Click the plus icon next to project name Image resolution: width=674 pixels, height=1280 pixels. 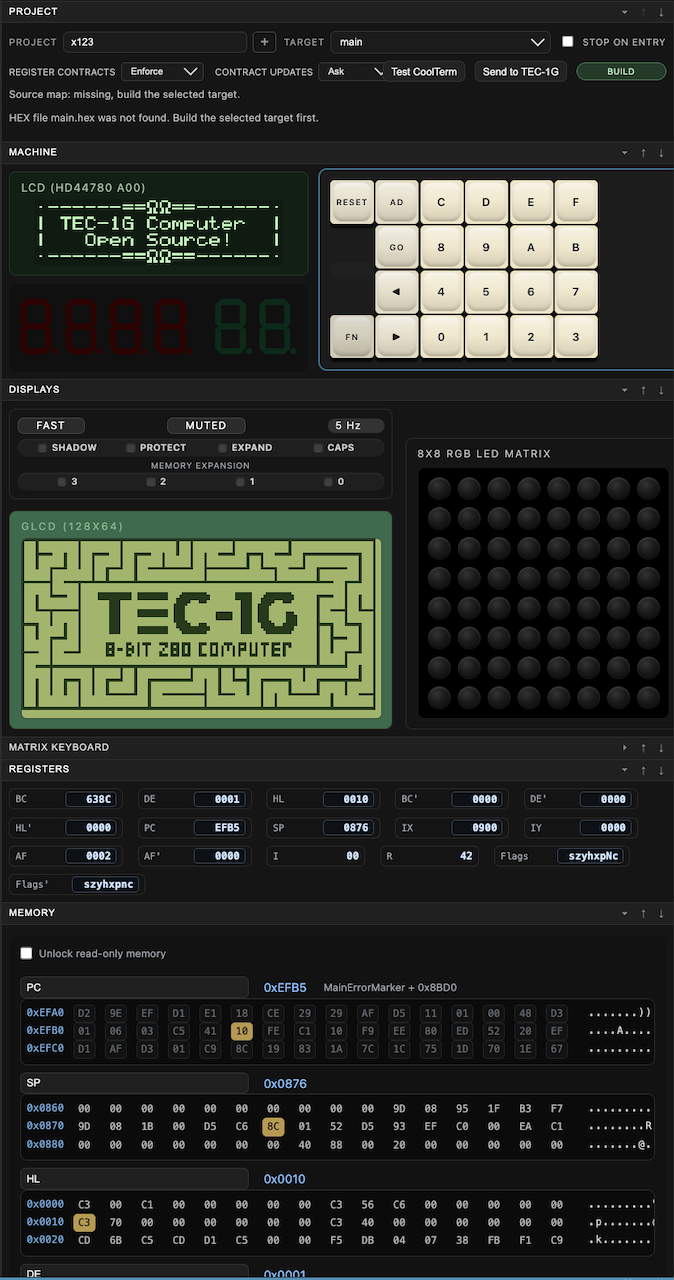264,42
